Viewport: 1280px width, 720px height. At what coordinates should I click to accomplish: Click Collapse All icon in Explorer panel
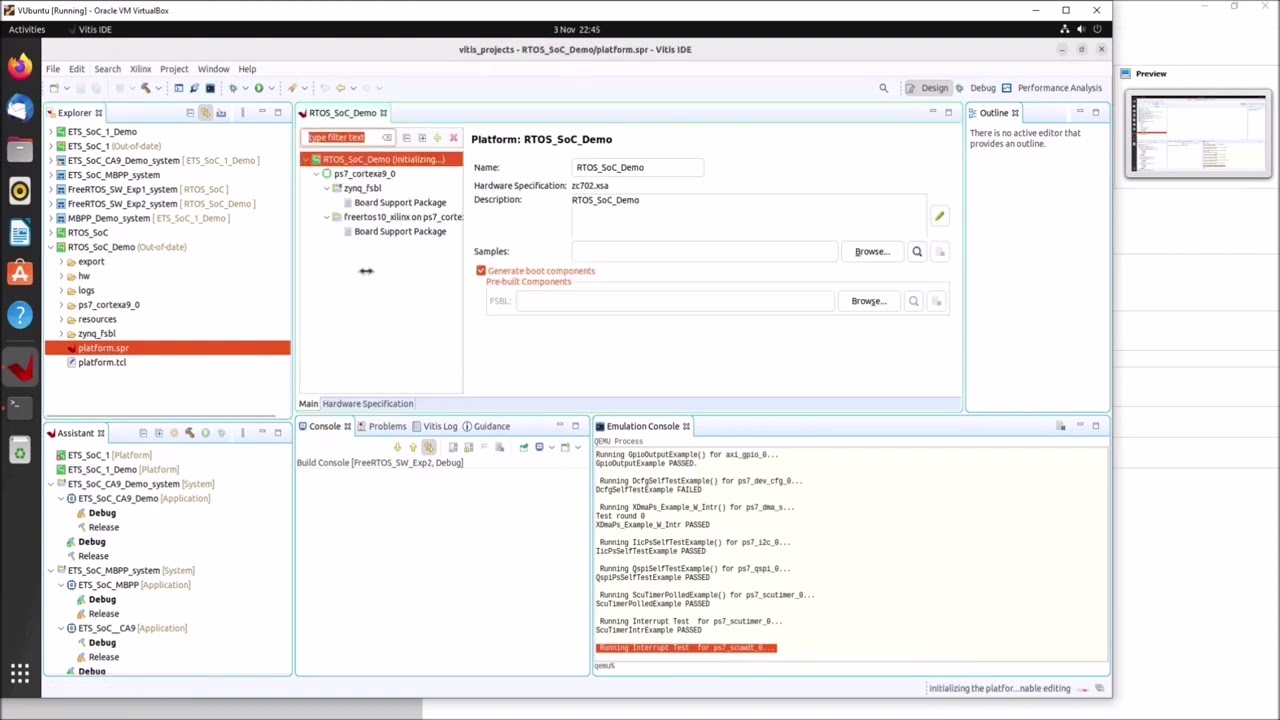pos(190,113)
